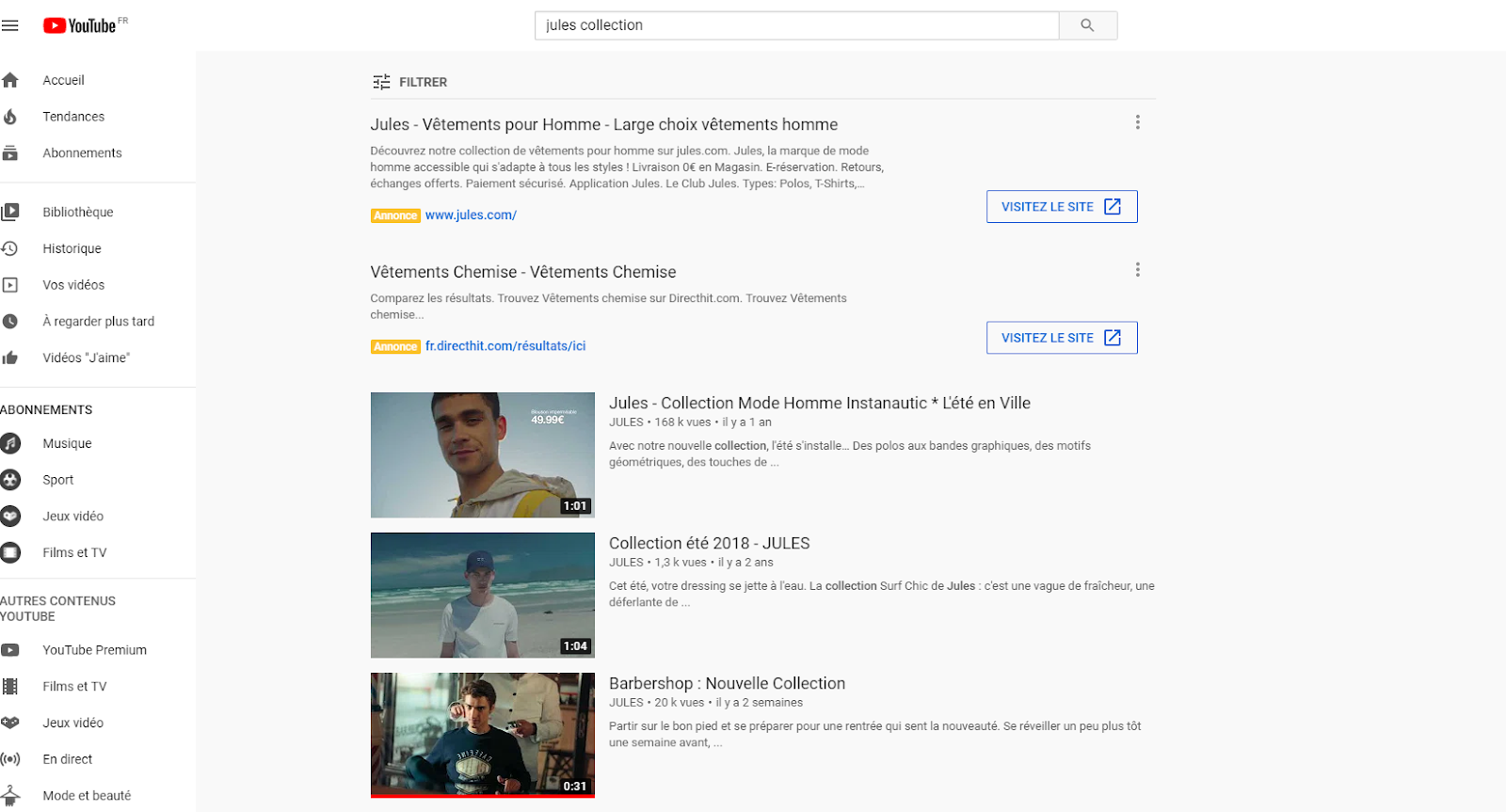The height and width of the screenshot is (812, 1506).
Task: Click the Bibliothèque library icon
Action: click(10, 212)
